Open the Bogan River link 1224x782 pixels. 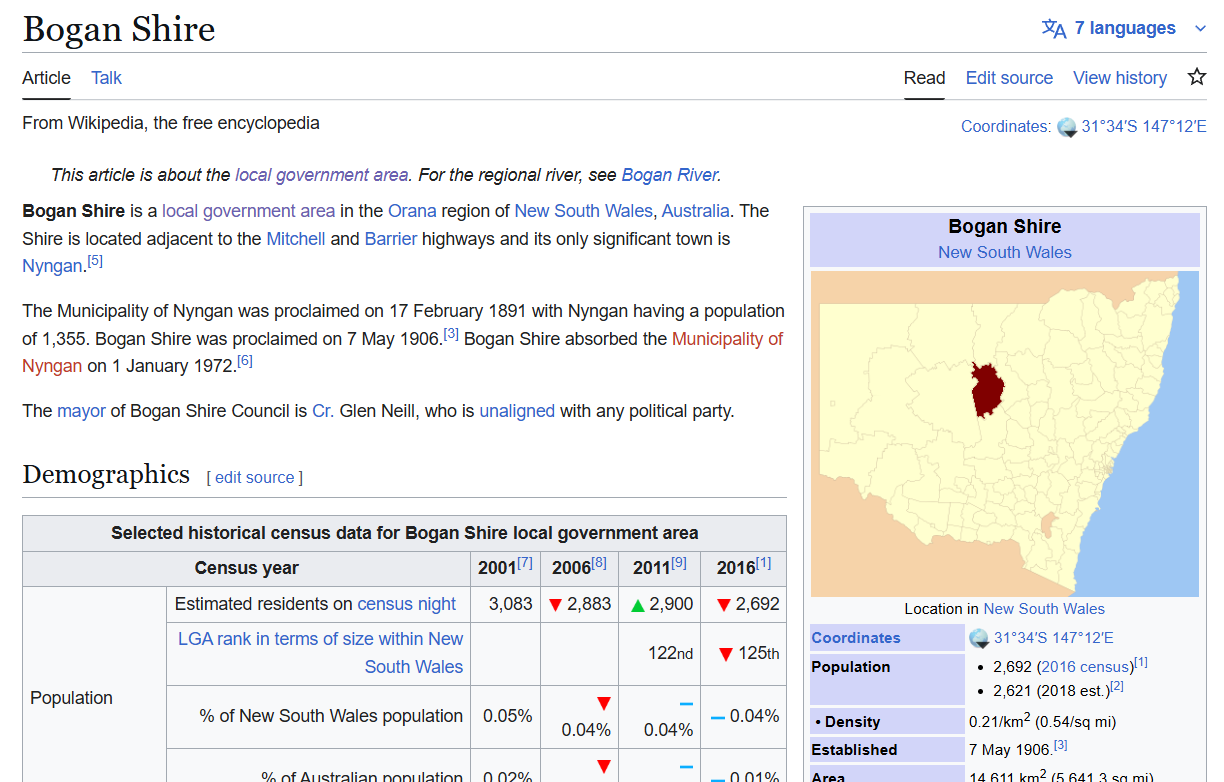(669, 175)
